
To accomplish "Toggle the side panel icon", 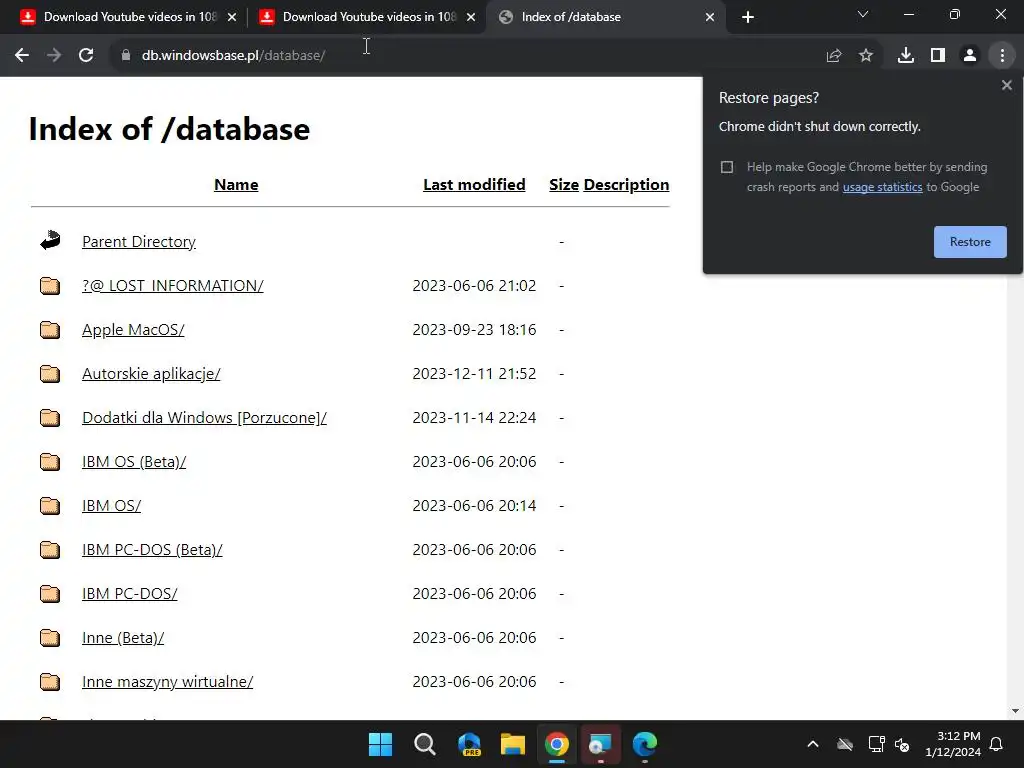I will (x=938, y=56).
